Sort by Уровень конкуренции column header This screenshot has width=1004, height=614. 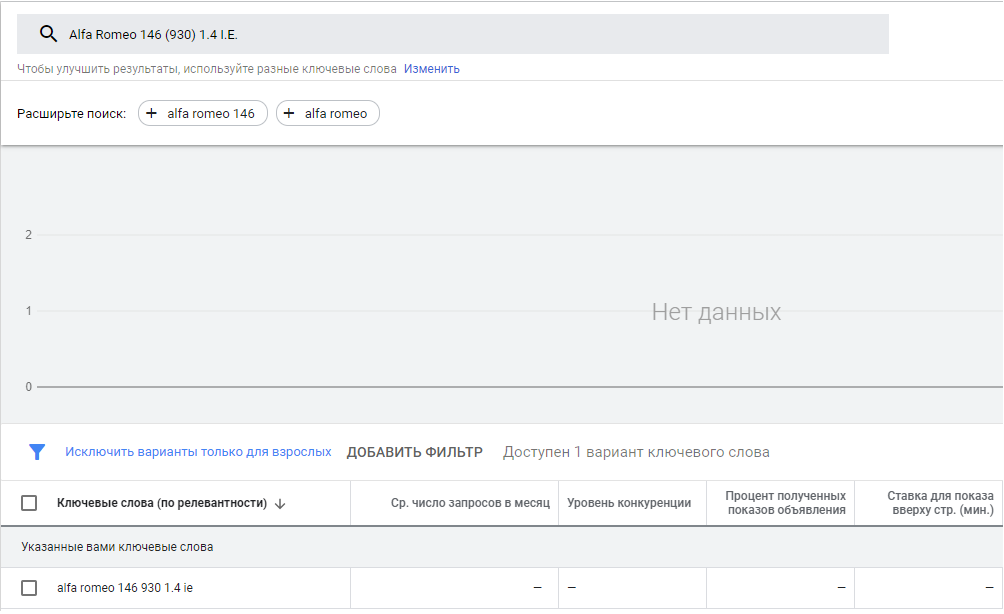point(629,503)
